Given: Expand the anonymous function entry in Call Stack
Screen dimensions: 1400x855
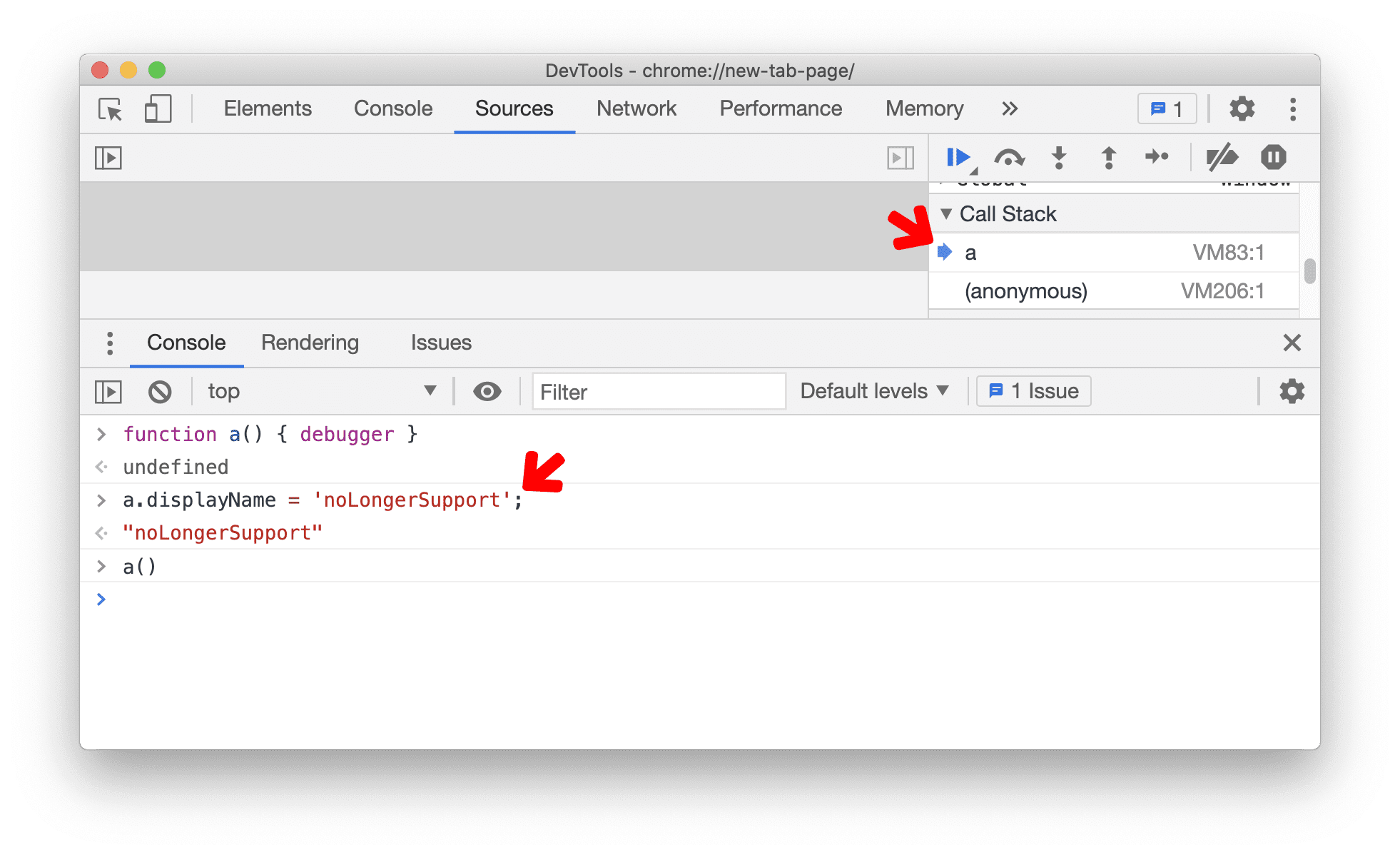Looking at the screenshot, I should click(x=1013, y=290).
